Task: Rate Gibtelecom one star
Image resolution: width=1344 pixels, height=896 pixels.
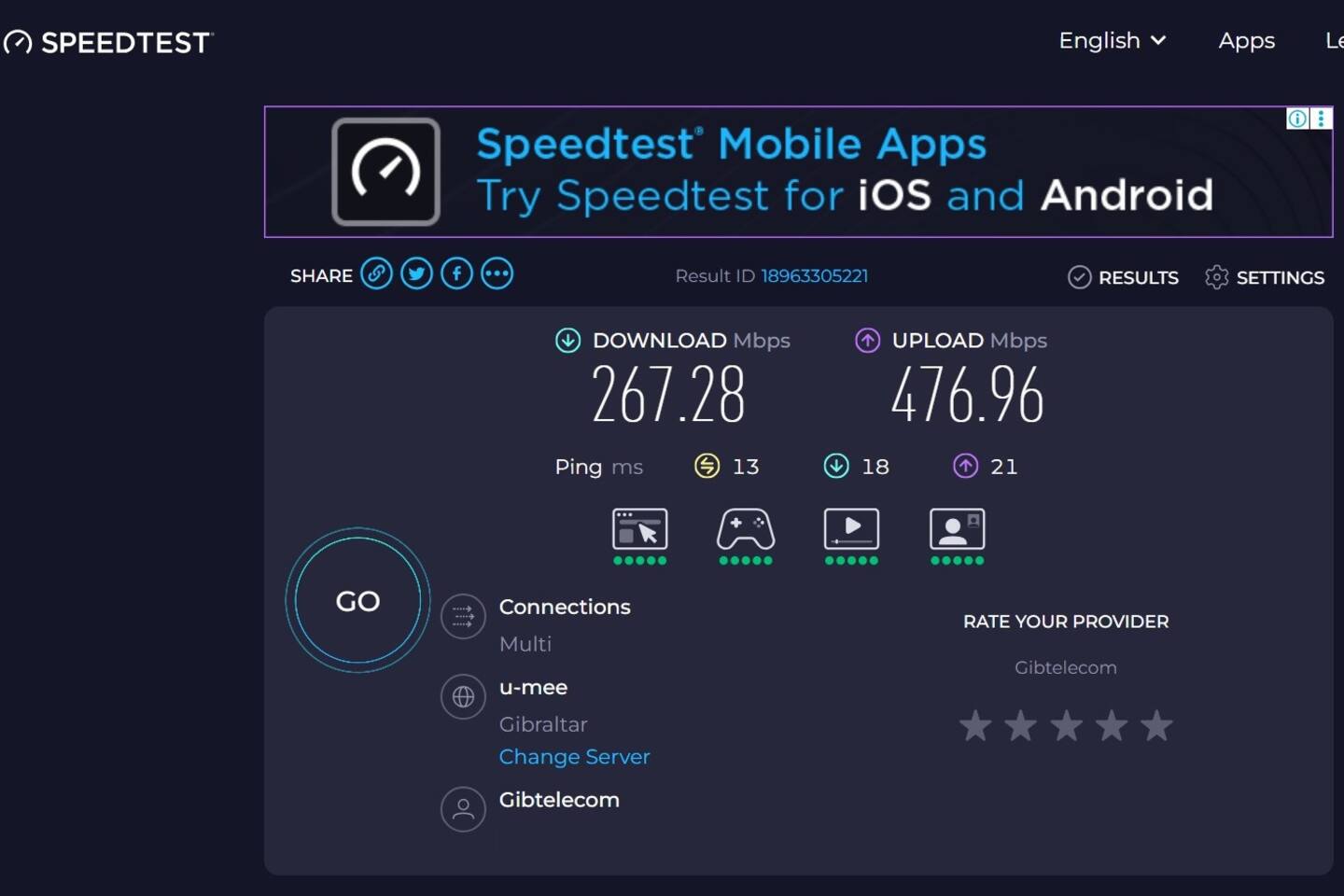Action: coord(975,725)
